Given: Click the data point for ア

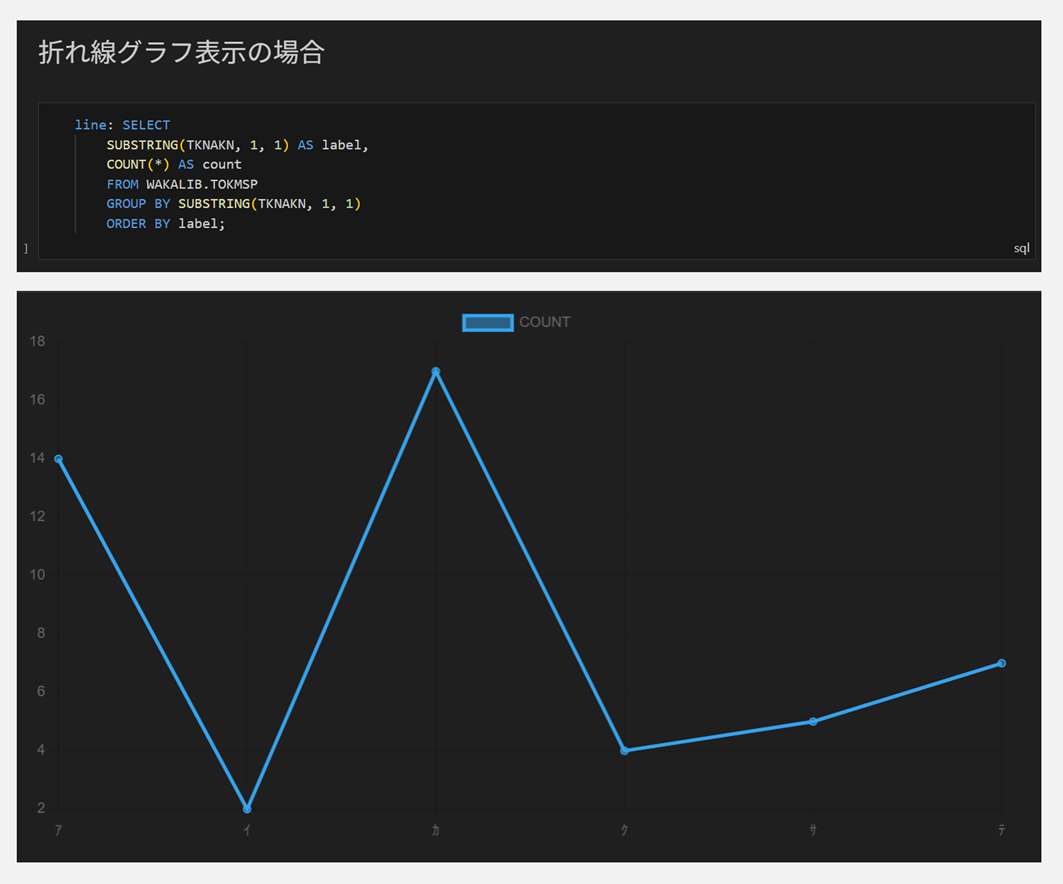Looking at the screenshot, I should point(58,459).
